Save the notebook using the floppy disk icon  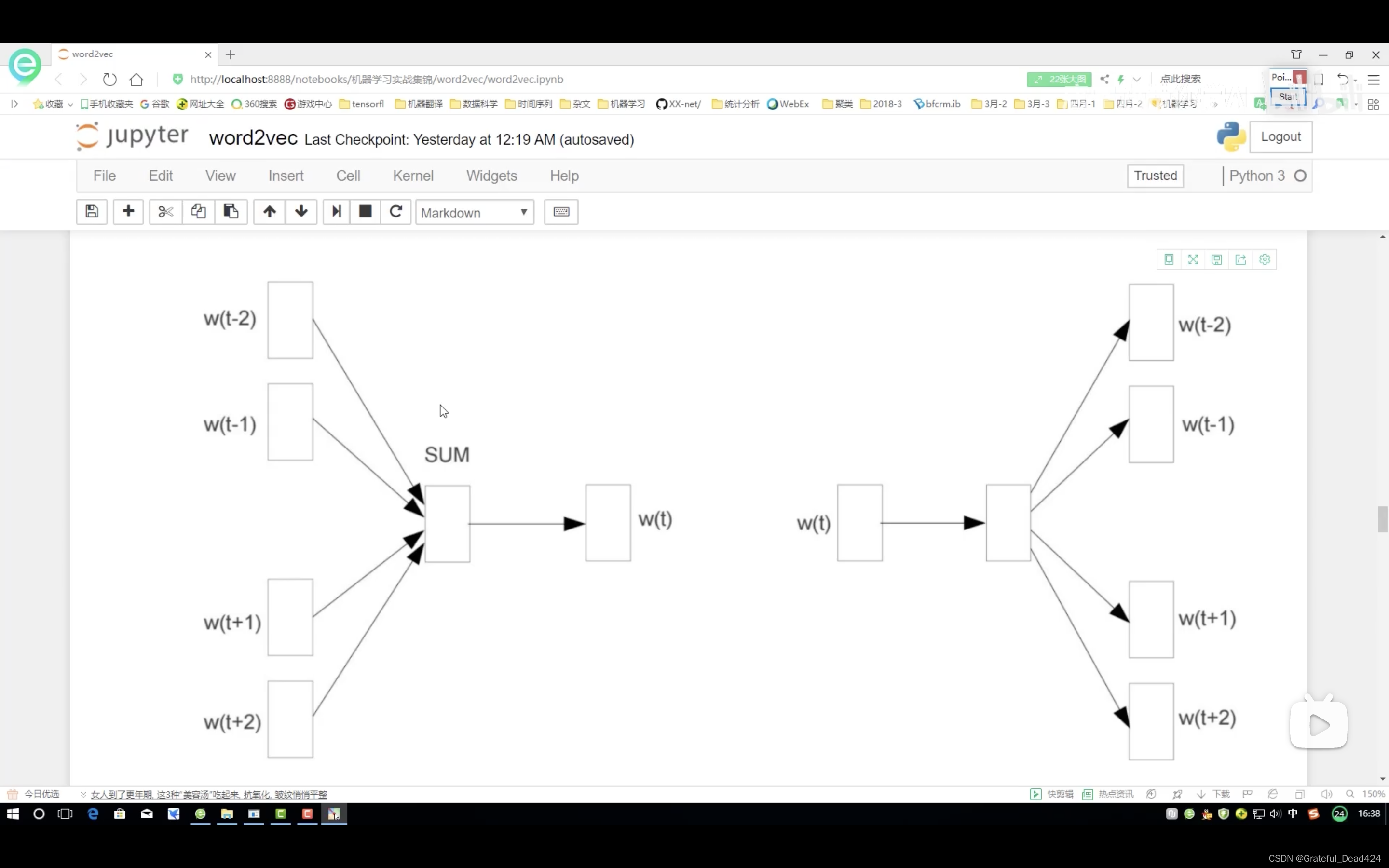click(x=91, y=211)
